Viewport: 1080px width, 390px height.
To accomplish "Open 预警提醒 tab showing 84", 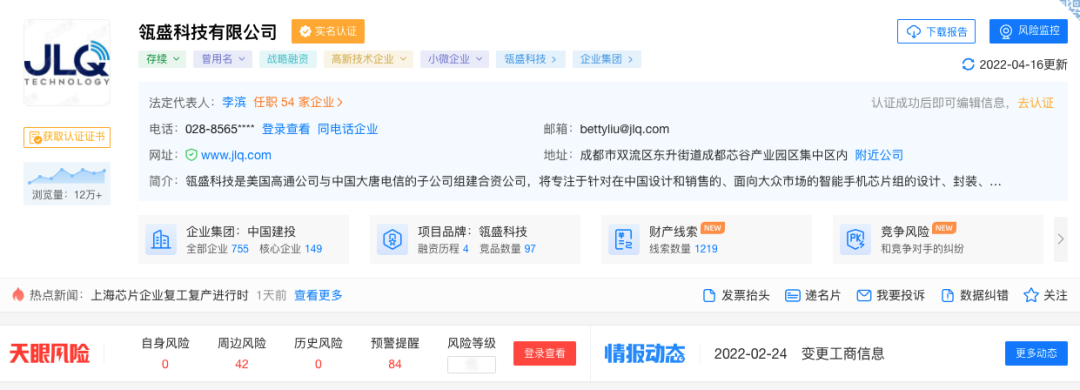I will pyautogui.click(x=395, y=353).
